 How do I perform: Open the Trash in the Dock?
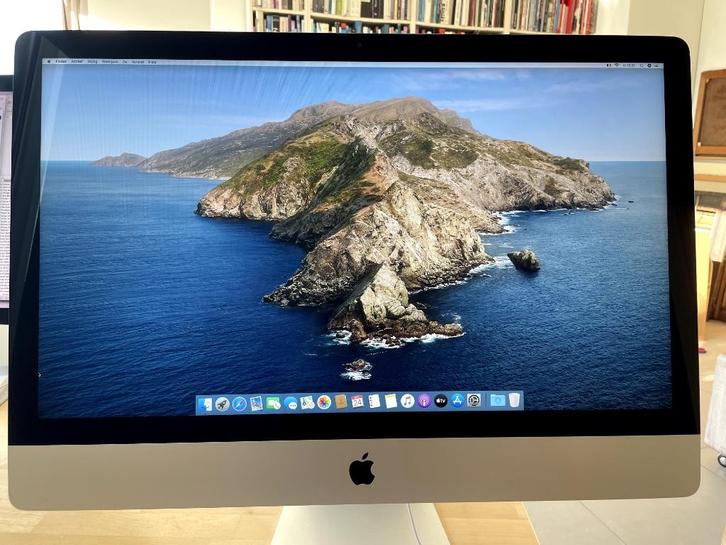[x=514, y=399]
